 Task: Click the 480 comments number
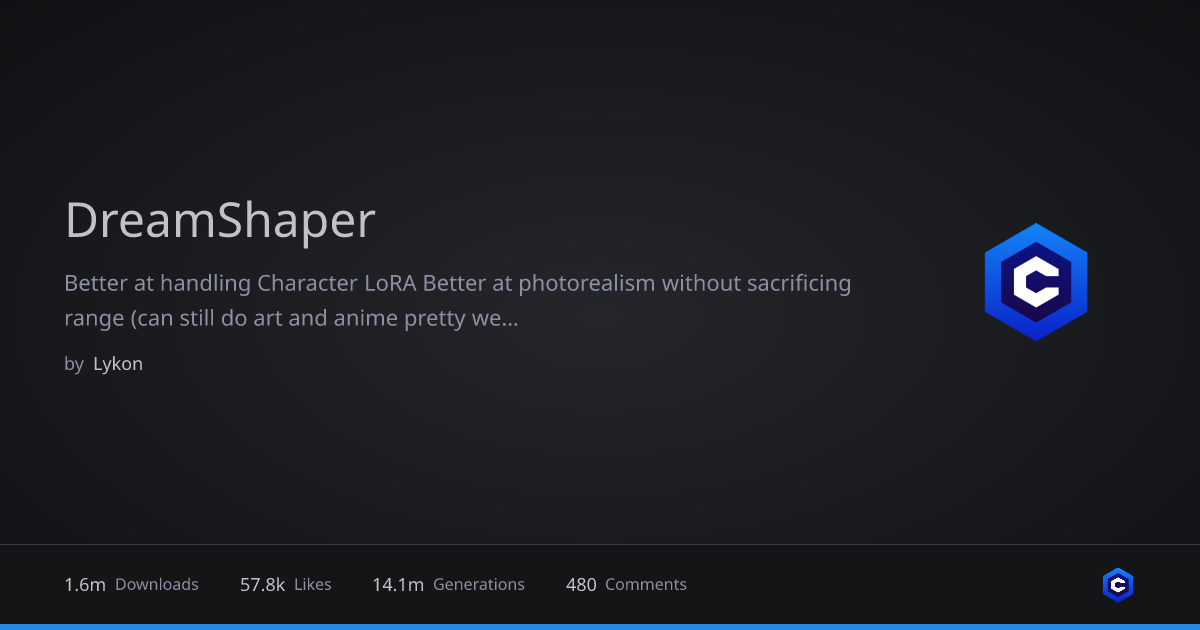[581, 585]
